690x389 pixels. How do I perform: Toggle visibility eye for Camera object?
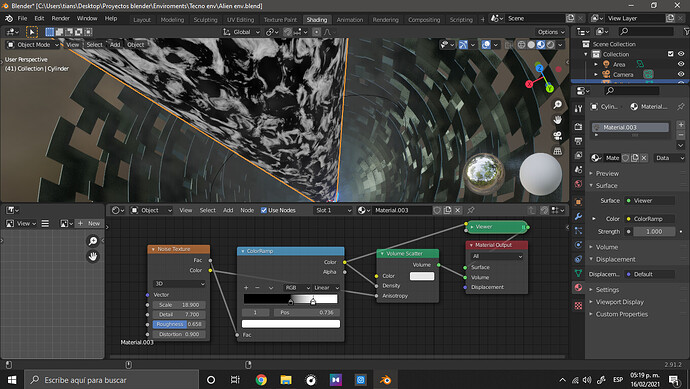(681, 74)
